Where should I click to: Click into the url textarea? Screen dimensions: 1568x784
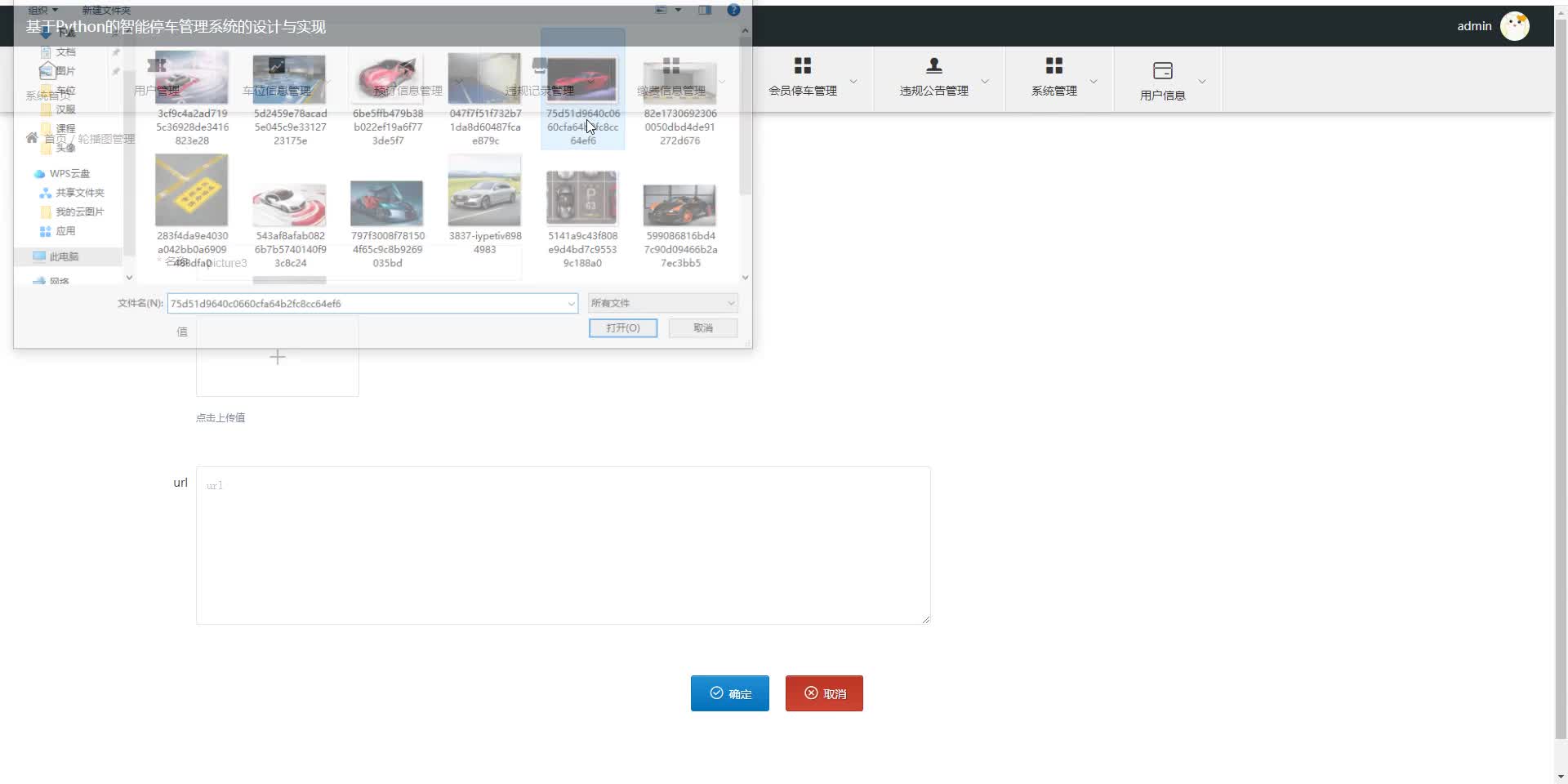pyautogui.click(x=563, y=546)
